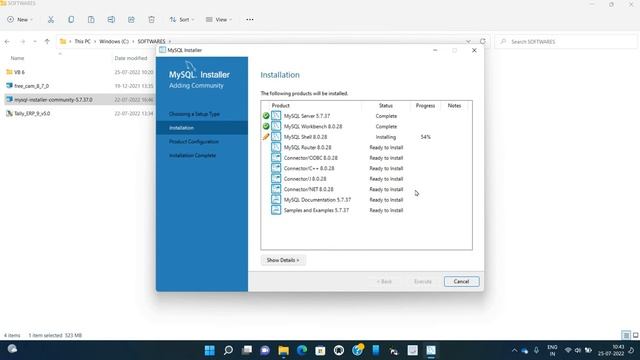
Task: Click the MySQL Server 5.7.37 product icon
Action: click(x=276, y=116)
